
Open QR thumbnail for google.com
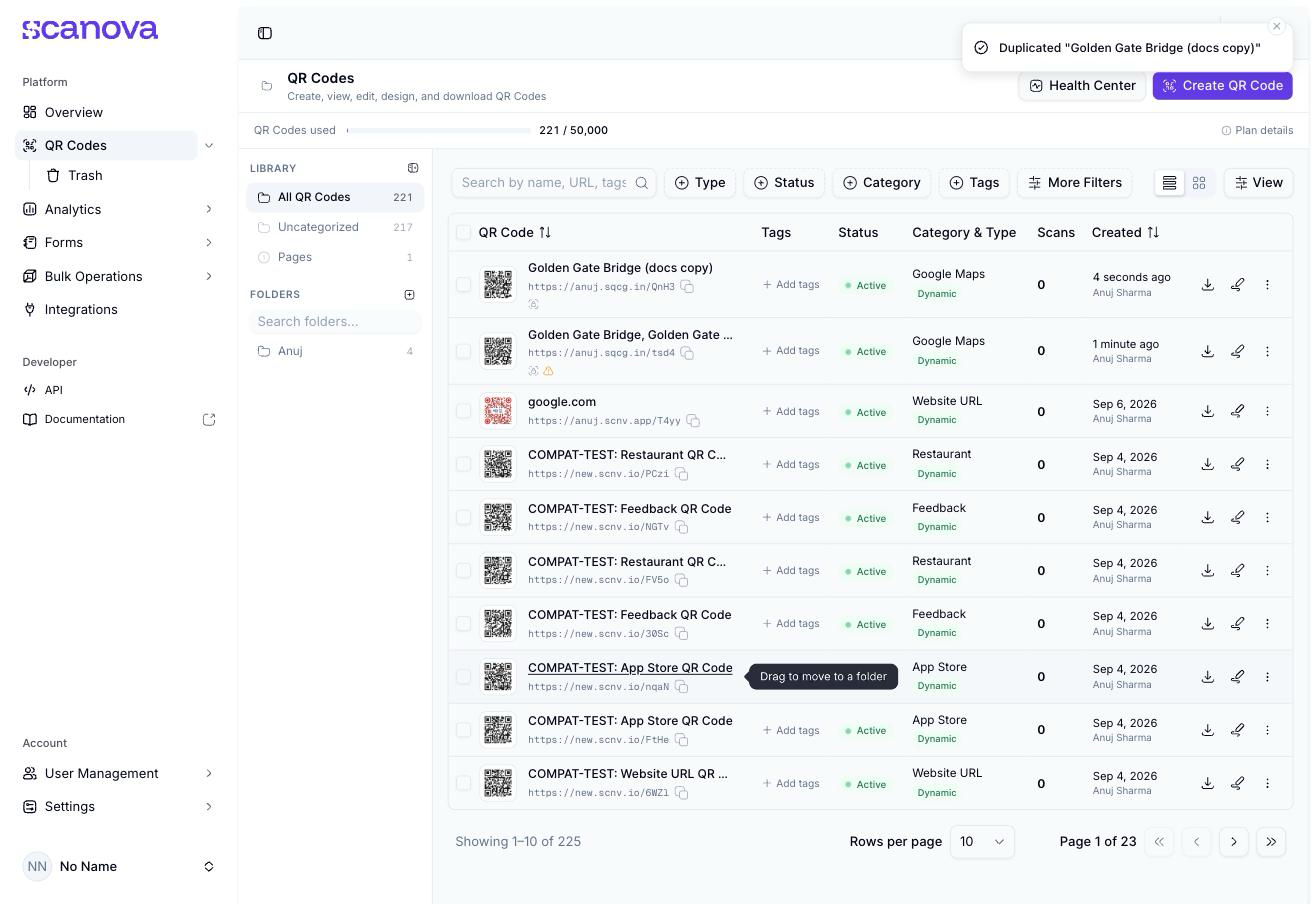[498, 411]
